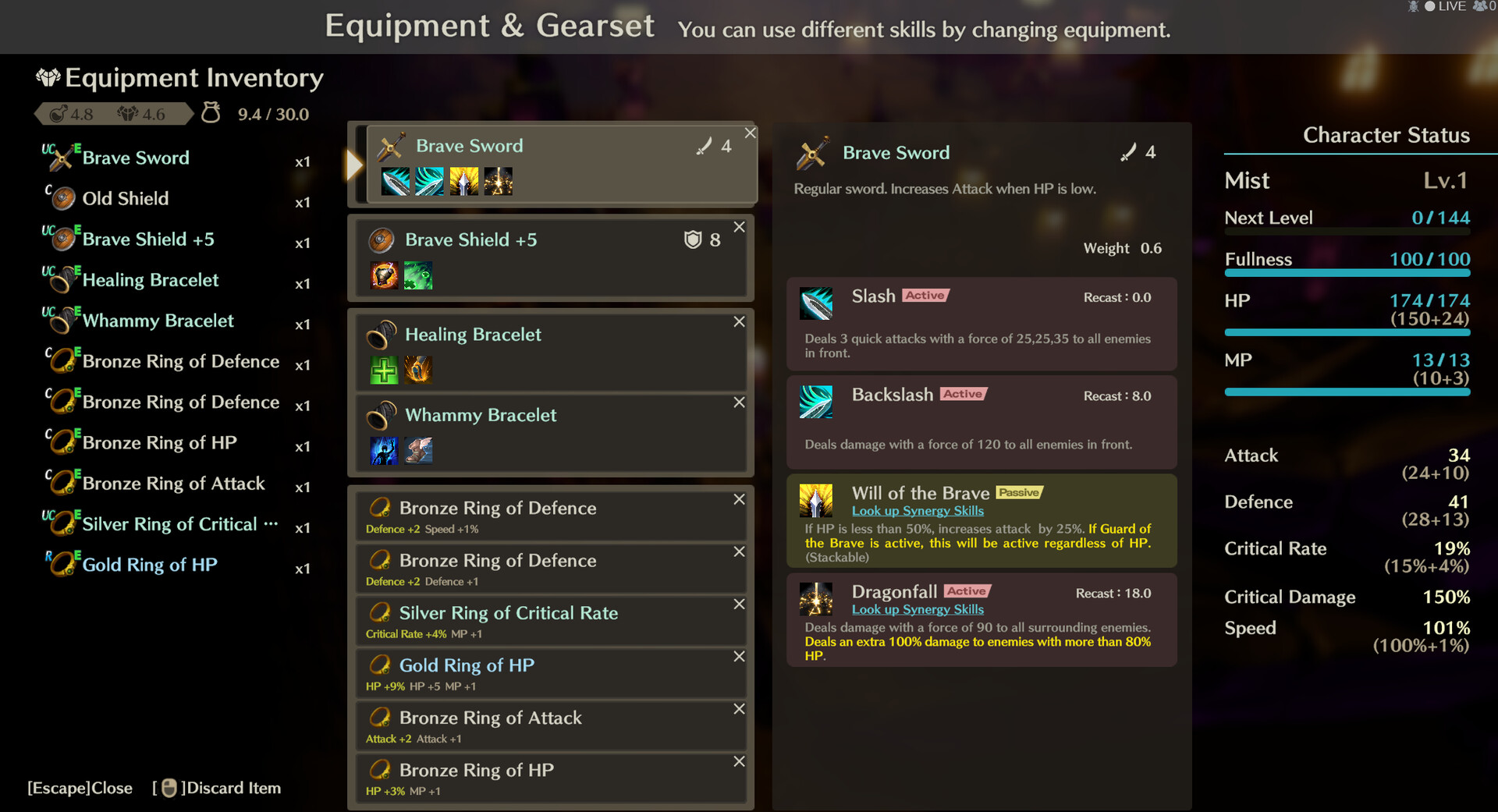1498x812 pixels.
Task: Click the Dragonfall skill icon in sword slot
Action: (x=498, y=182)
